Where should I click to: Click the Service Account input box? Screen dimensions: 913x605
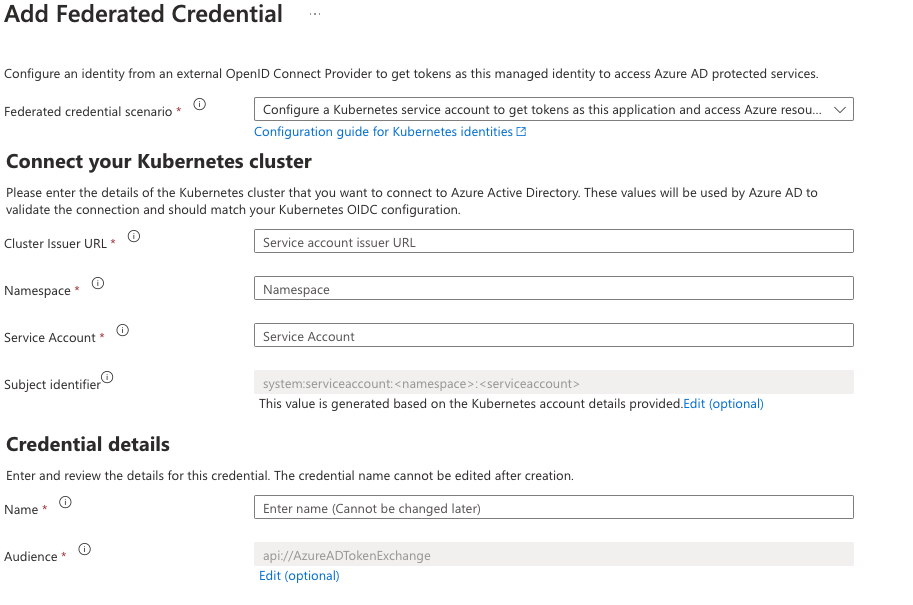pyautogui.click(x=553, y=335)
